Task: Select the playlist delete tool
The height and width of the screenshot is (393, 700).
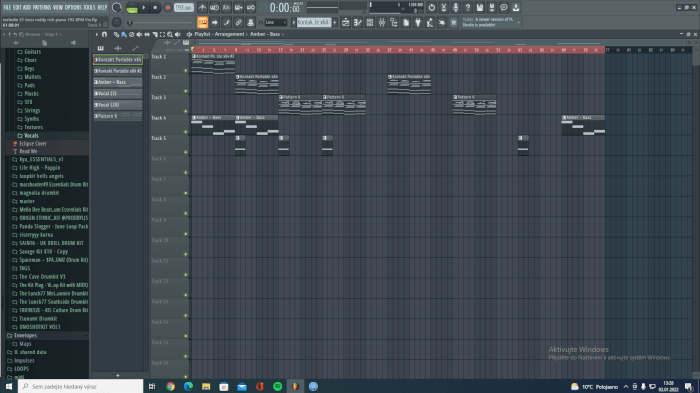Action: coord(131,34)
